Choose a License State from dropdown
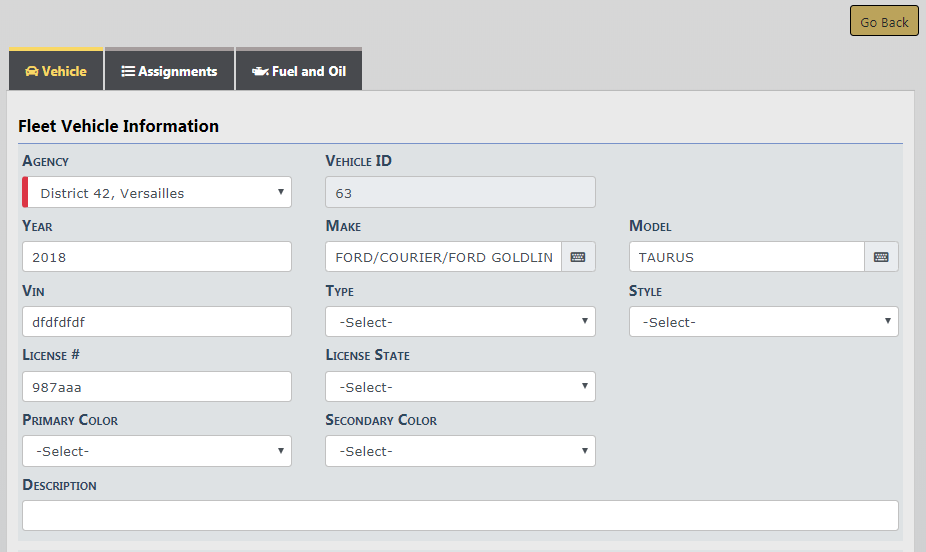 (460, 387)
